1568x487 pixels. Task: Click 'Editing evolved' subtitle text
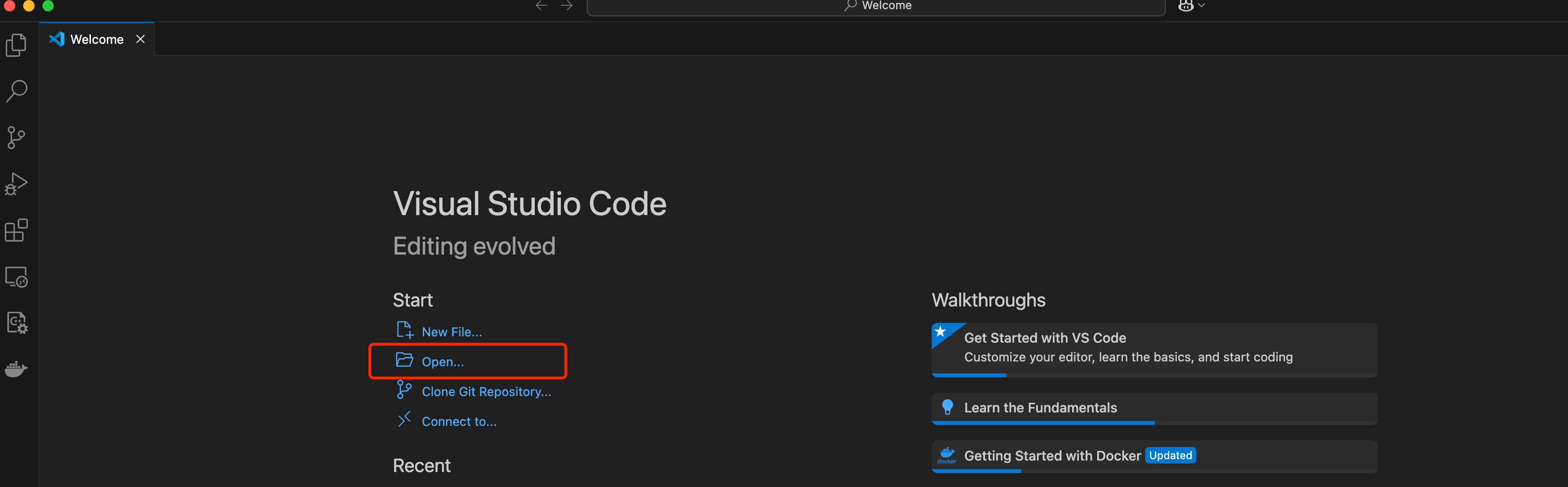tap(474, 246)
